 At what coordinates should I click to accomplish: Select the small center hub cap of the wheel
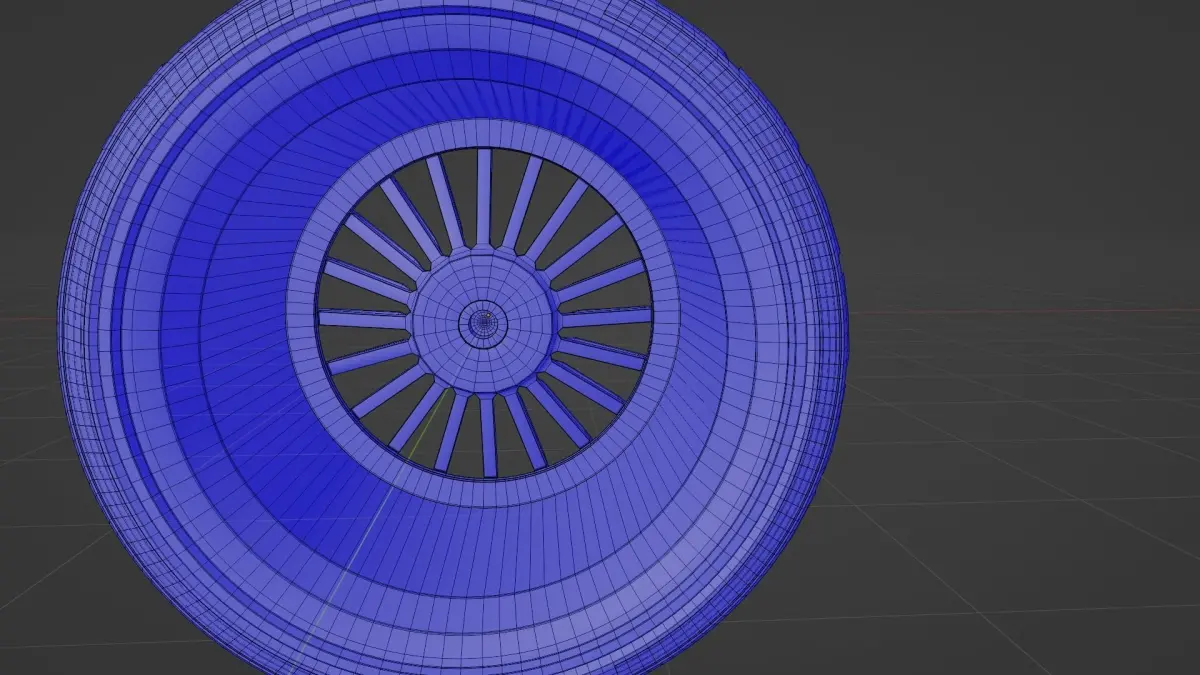[x=484, y=322]
